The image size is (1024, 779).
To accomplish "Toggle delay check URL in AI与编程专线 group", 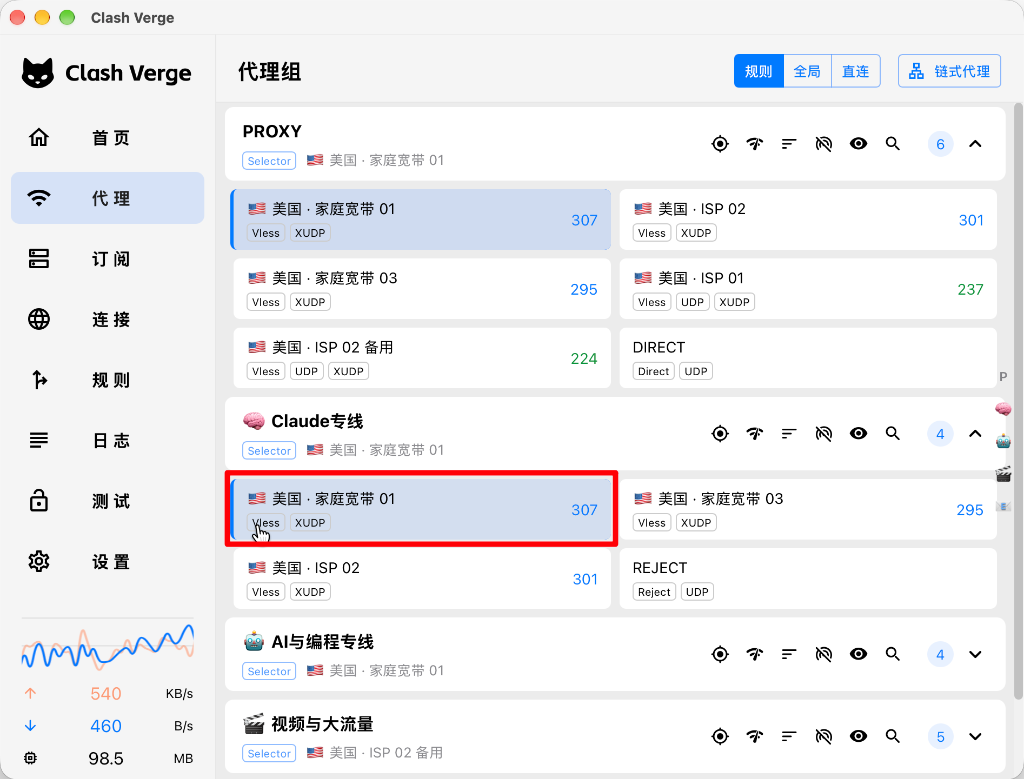I will [x=824, y=654].
